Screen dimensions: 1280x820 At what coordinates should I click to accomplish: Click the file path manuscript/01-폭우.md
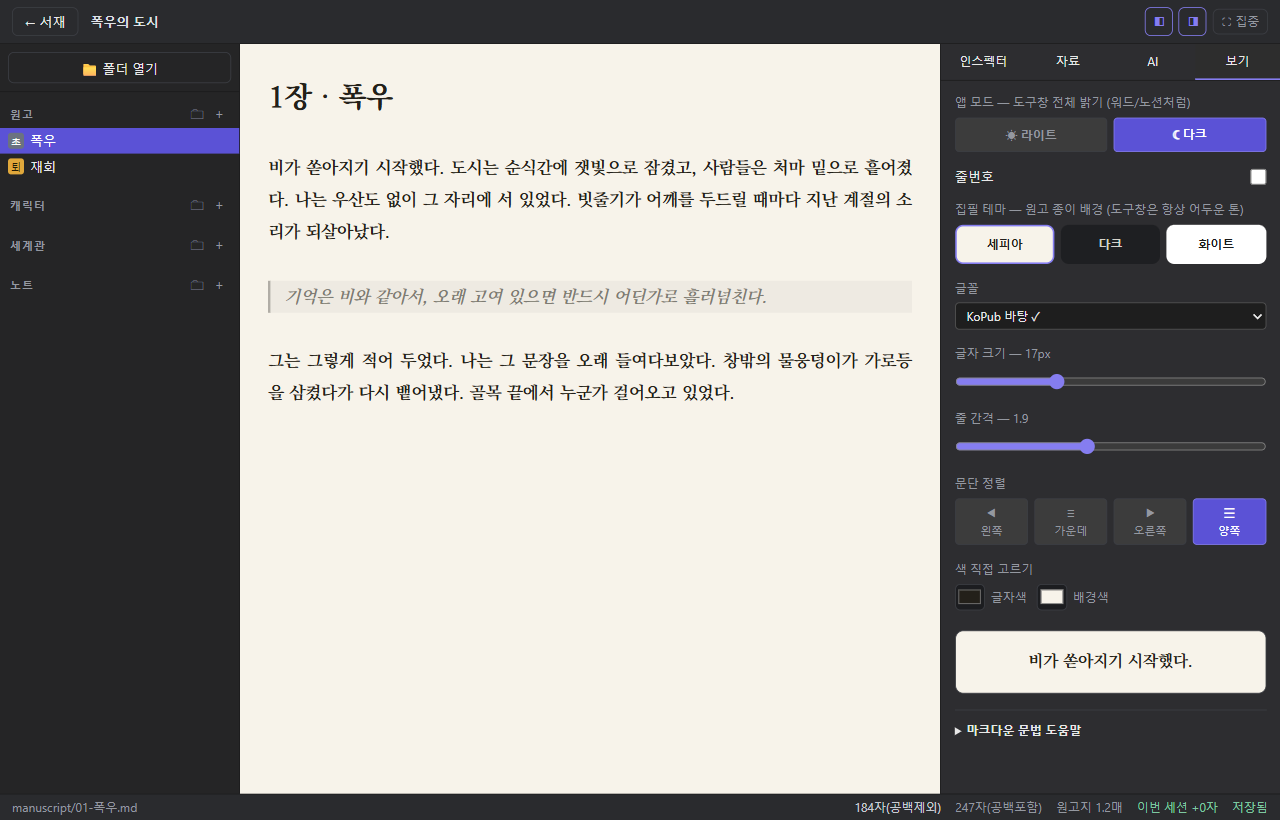coord(74,807)
